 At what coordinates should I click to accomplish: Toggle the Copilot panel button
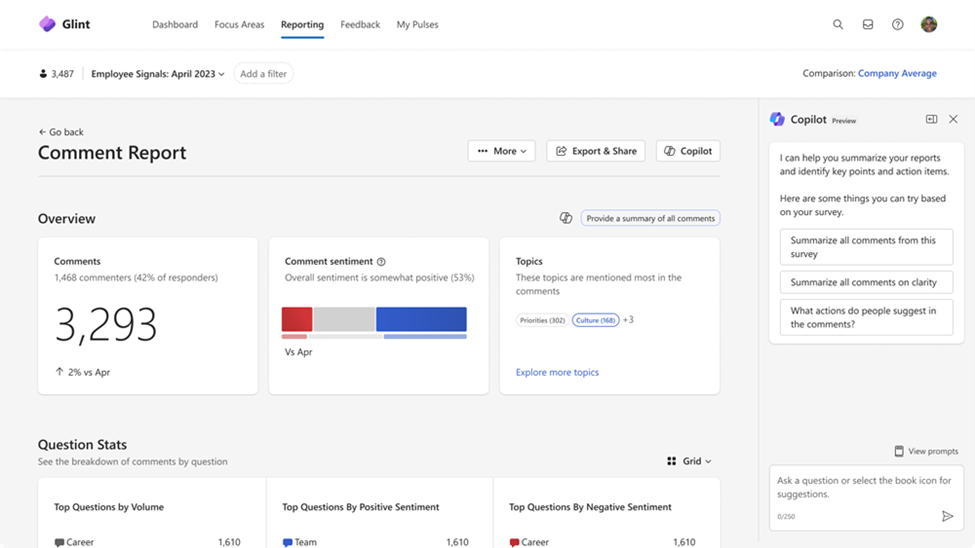pyautogui.click(x=688, y=151)
